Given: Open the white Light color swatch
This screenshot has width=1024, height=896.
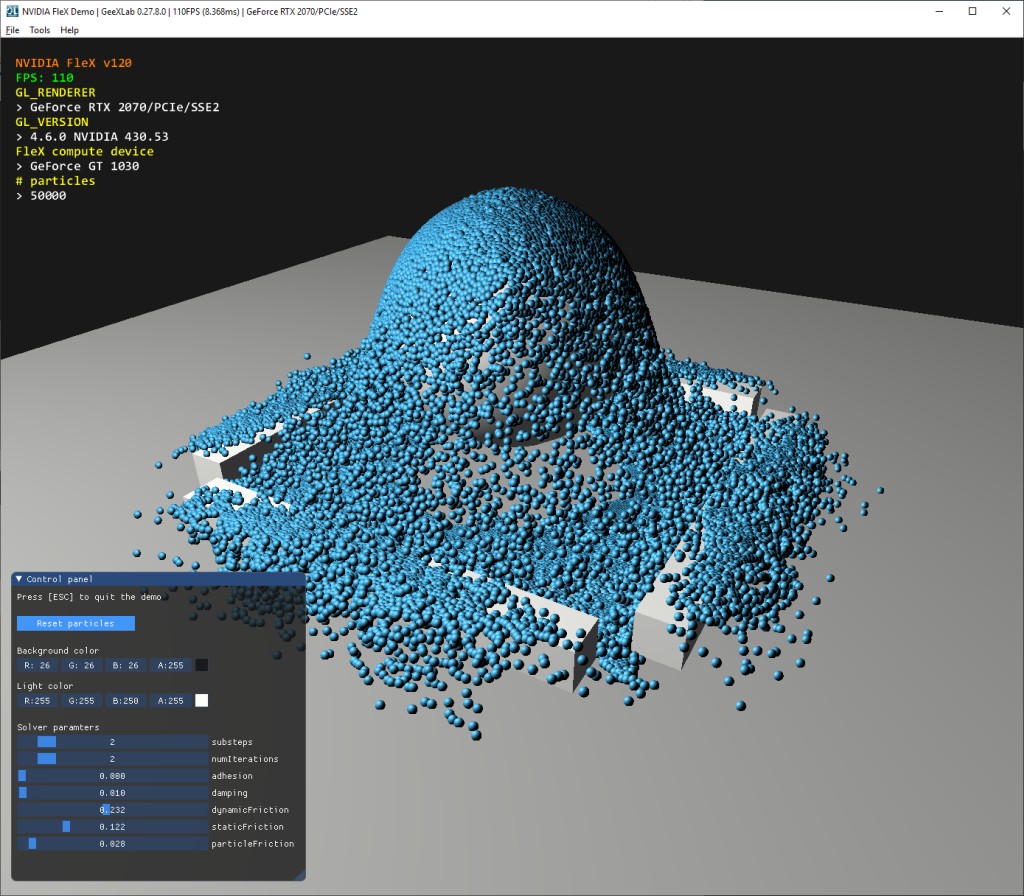Looking at the screenshot, I should point(202,701).
